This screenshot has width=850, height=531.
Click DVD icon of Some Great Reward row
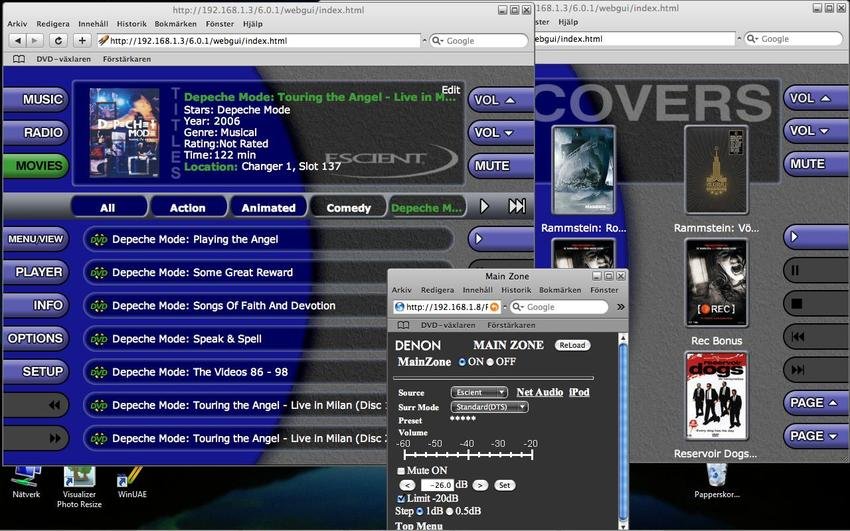point(99,273)
